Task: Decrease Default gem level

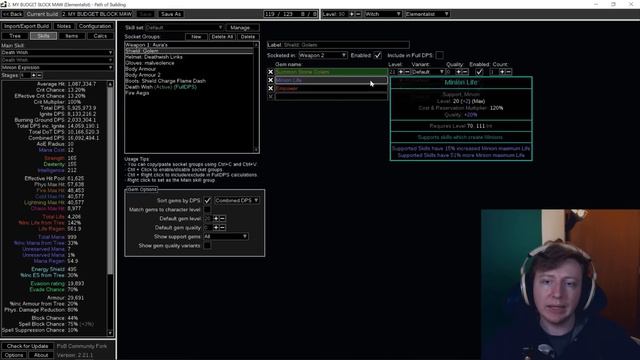Action: (x=222, y=219)
